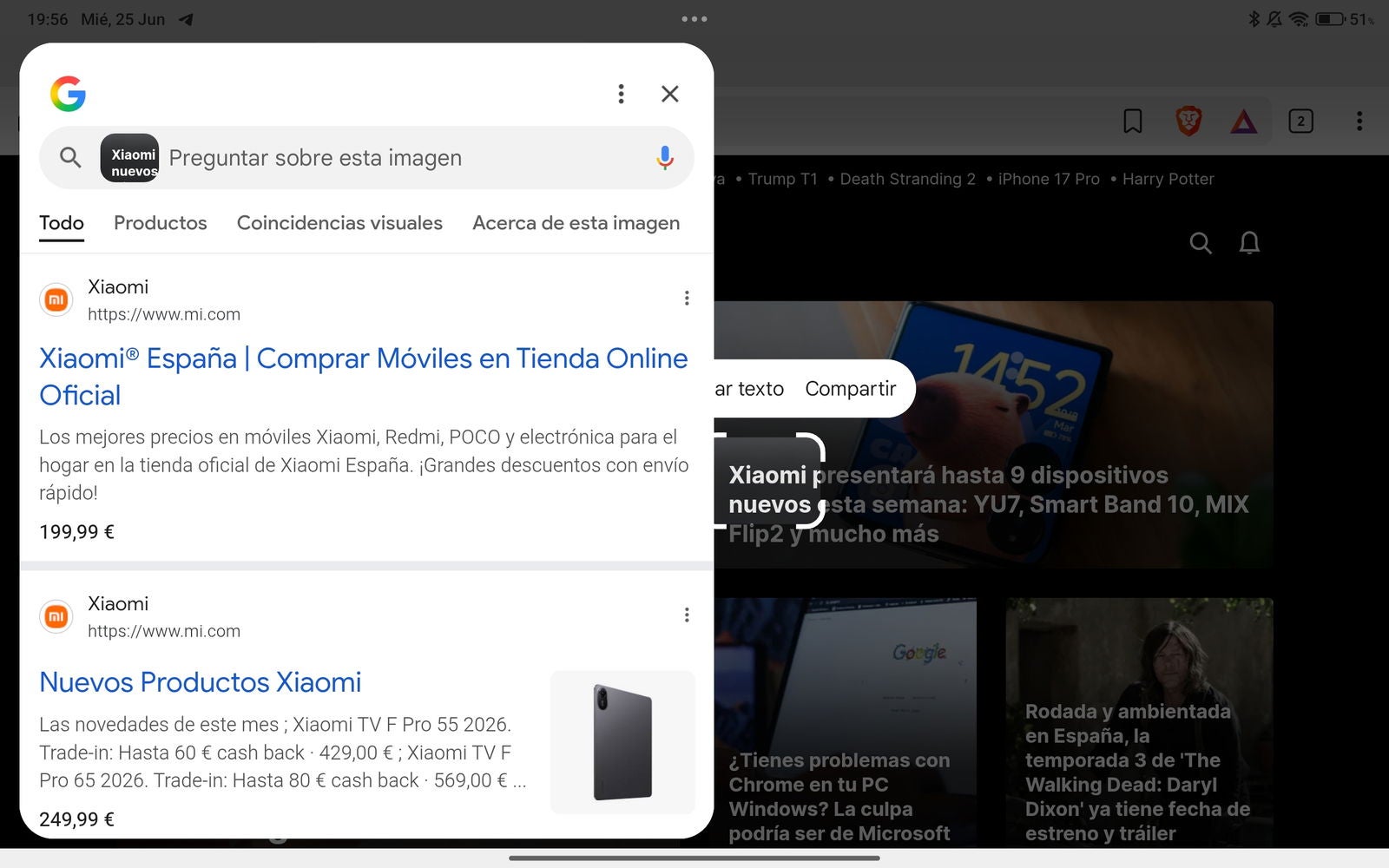Open the Acerca de esta imagen tab
The height and width of the screenshot is (868, 1389).
tap(576, 223)
